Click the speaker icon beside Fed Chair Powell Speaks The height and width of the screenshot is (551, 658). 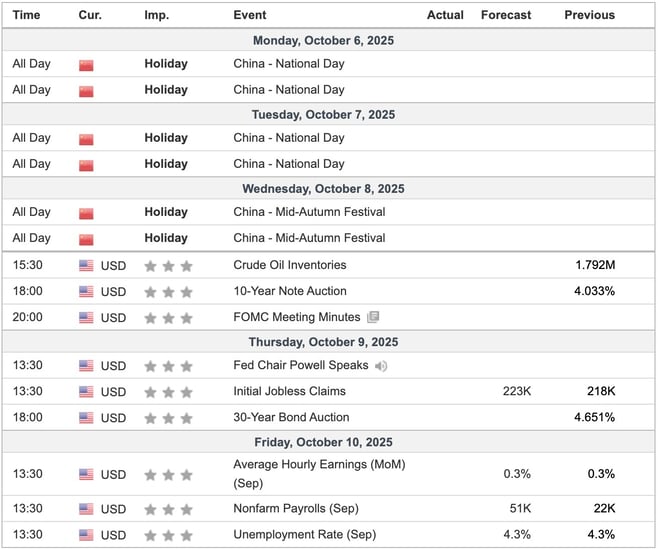381,366
